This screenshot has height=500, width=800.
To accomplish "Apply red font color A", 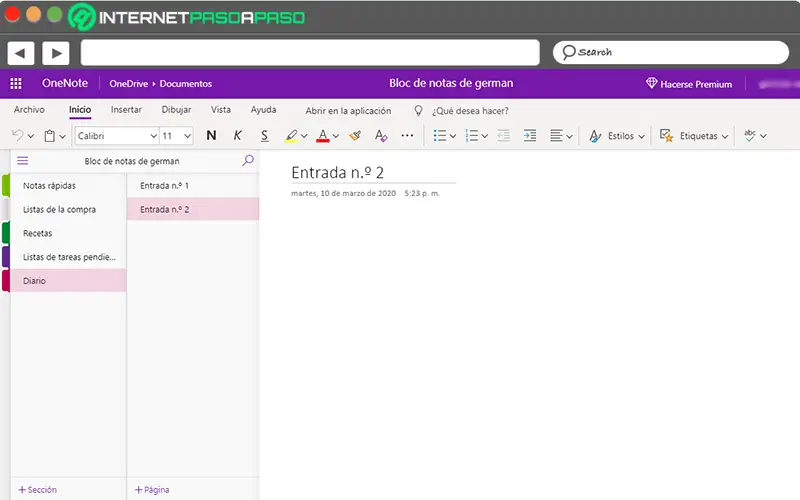I will point(322,136).
